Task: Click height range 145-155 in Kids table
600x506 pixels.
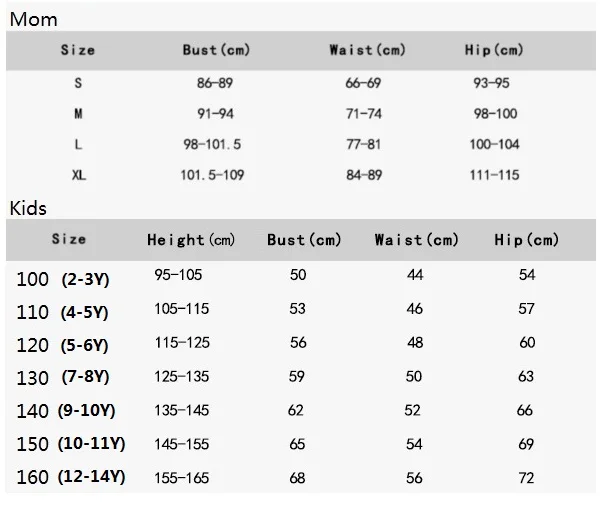Action: pos(182,444)
